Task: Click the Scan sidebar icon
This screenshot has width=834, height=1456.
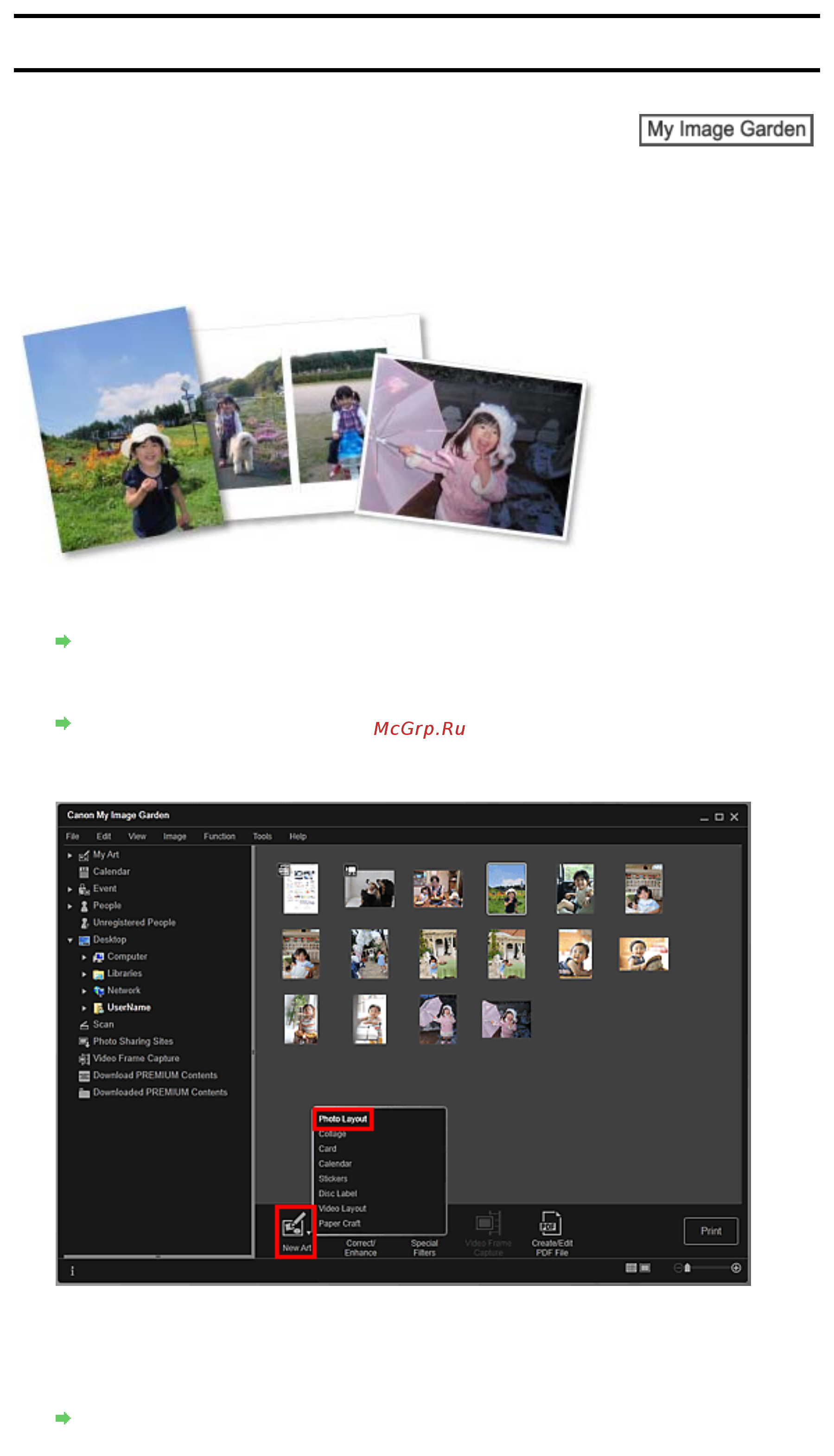Action: pos(83,1026)
